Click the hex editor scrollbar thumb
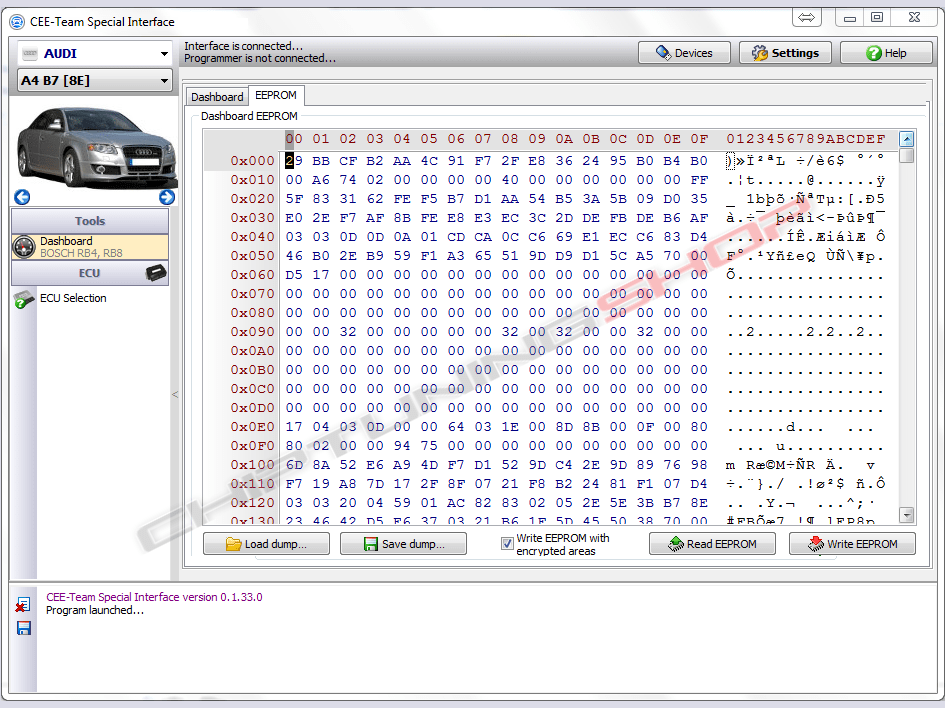 [906, 155]
